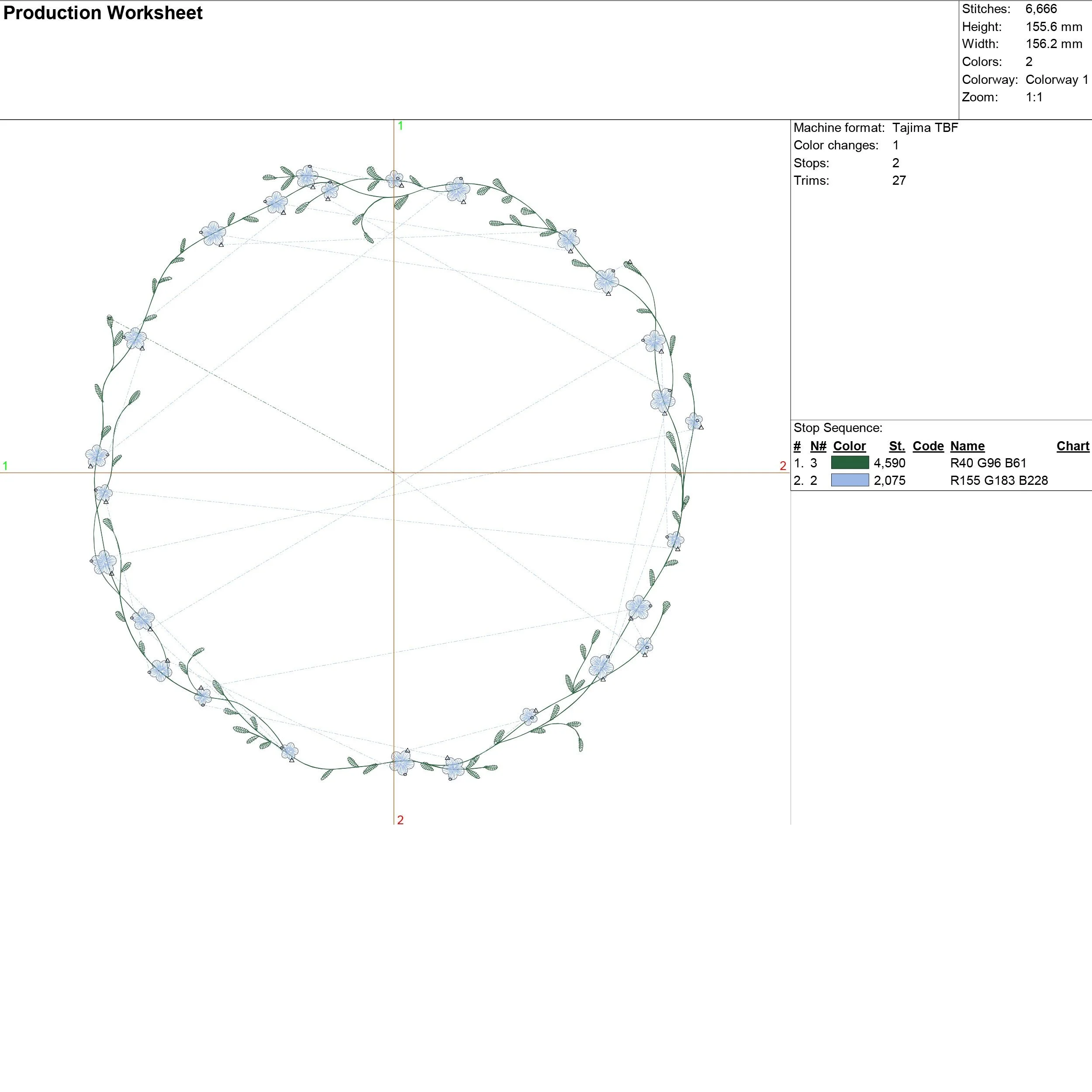1092x1092 pixels.
Task: Click the dark green color swatch
Action: coord(850,463)
